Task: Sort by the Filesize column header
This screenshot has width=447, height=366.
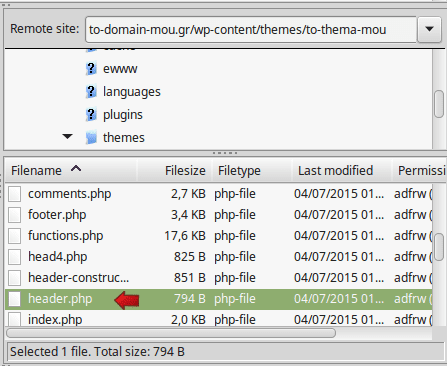Action: (175, 171)
